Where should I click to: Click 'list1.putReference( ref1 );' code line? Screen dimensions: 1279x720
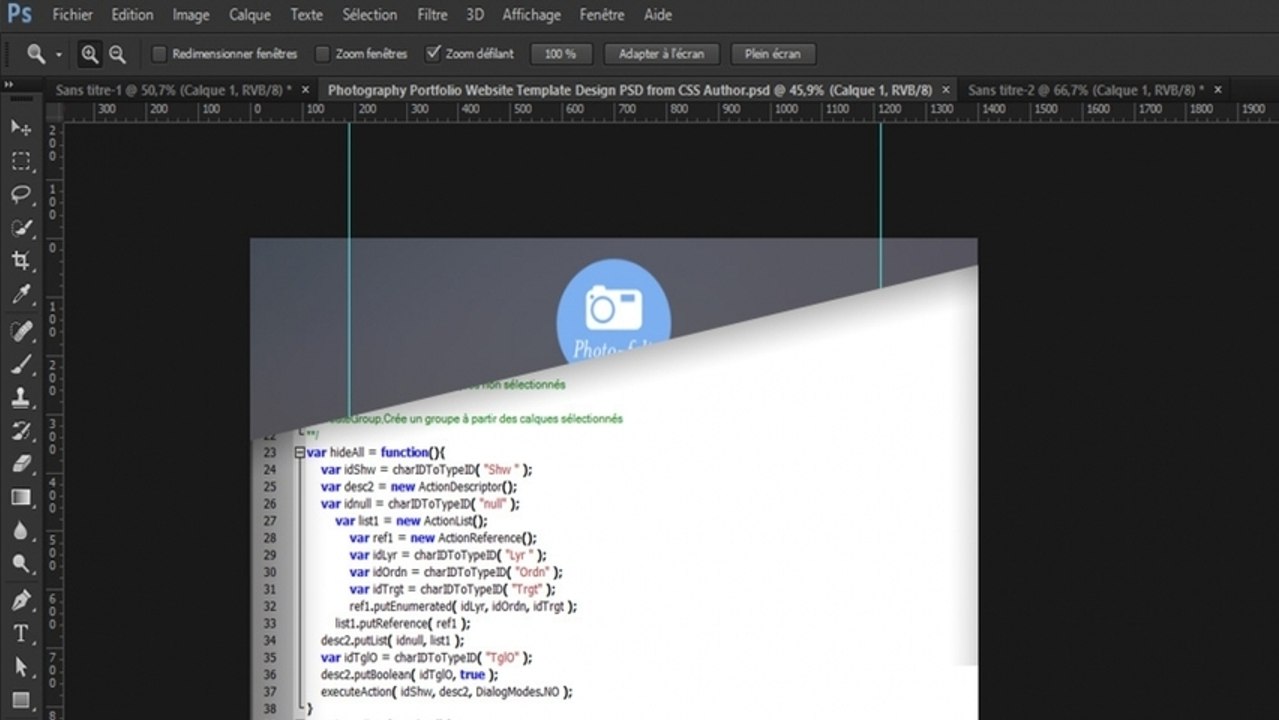pyautogui.click(x=402, y=623)
